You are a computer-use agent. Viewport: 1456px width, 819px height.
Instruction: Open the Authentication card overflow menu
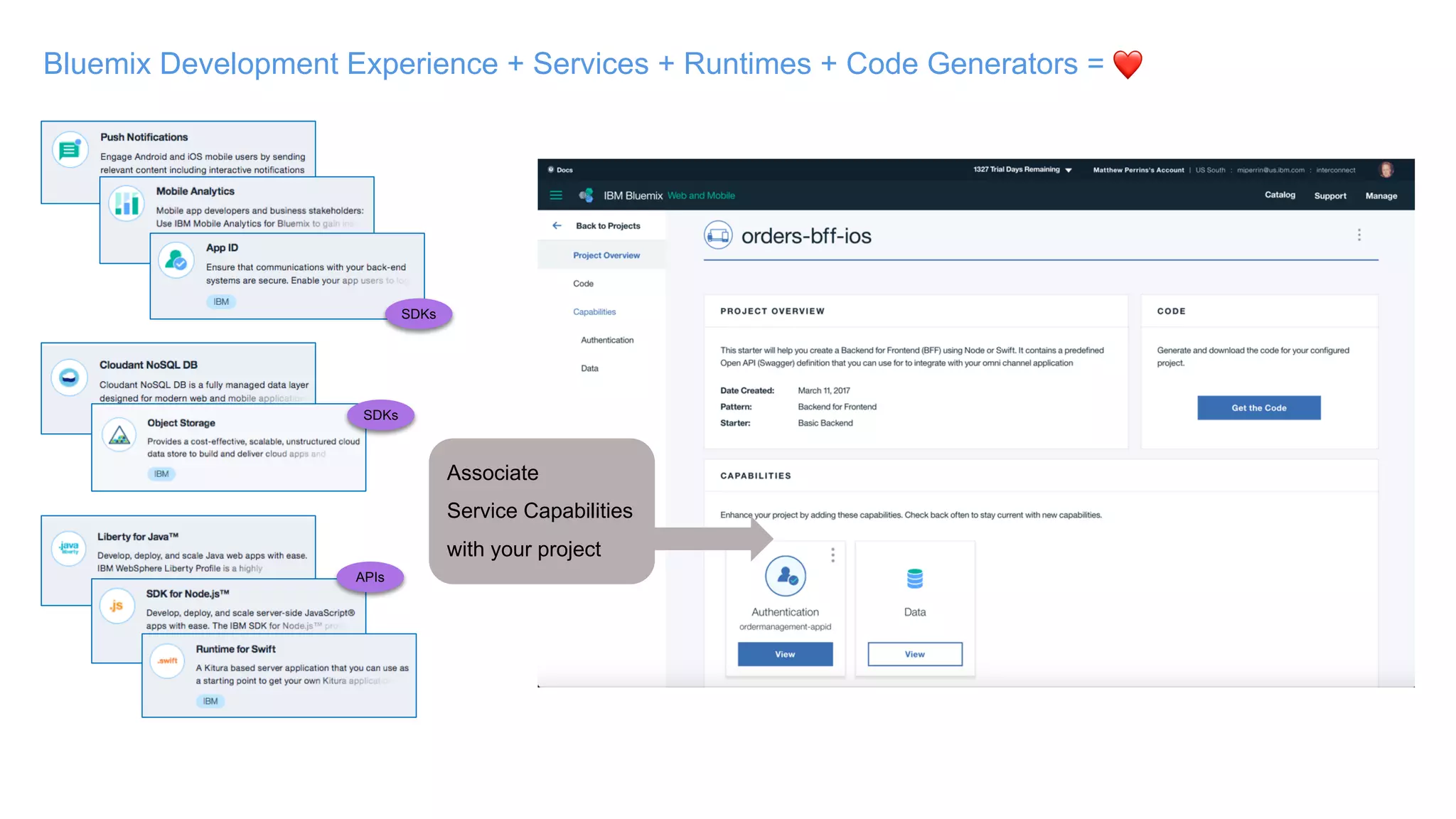coord(833,555)
